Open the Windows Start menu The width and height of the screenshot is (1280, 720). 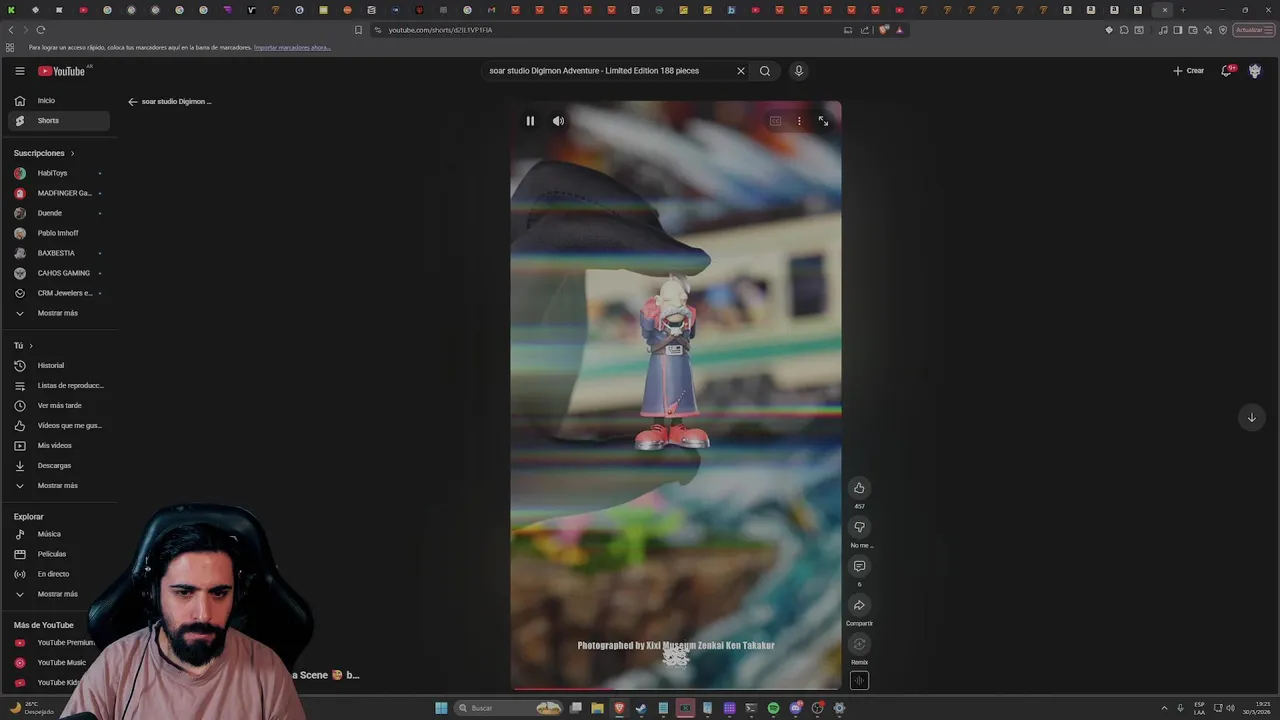point(441,708)
